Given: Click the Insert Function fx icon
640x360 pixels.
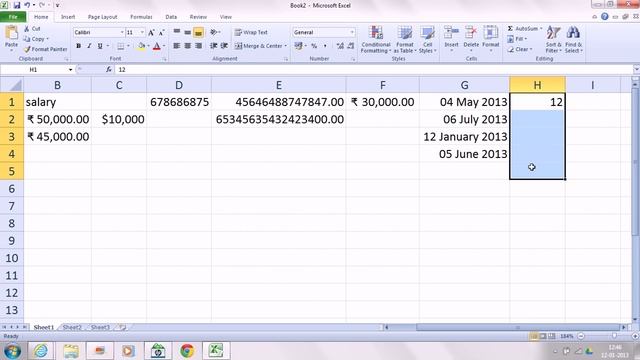Looking at the screenshot, I should 109,70.
